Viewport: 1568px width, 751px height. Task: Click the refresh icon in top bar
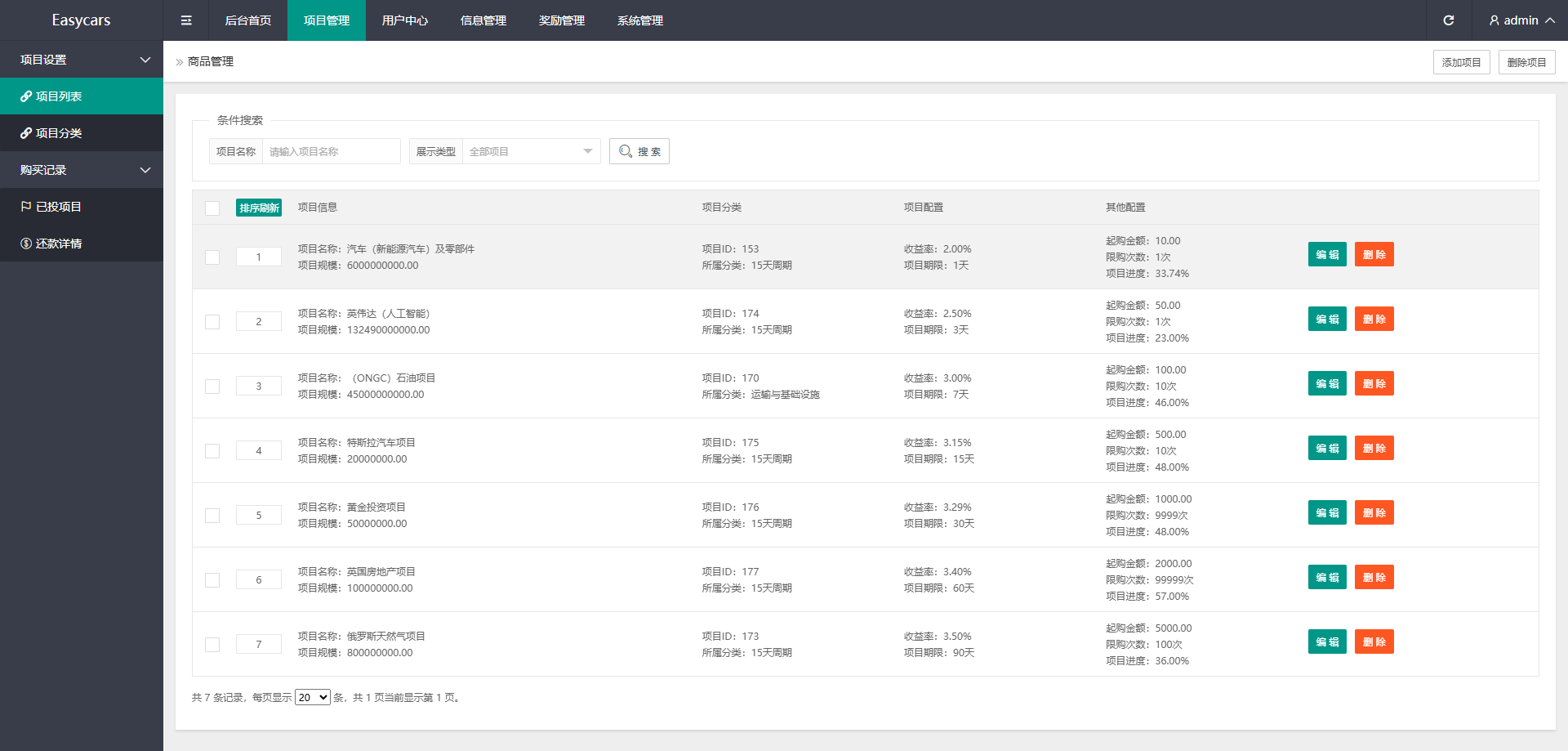(x=1448, y=20)
